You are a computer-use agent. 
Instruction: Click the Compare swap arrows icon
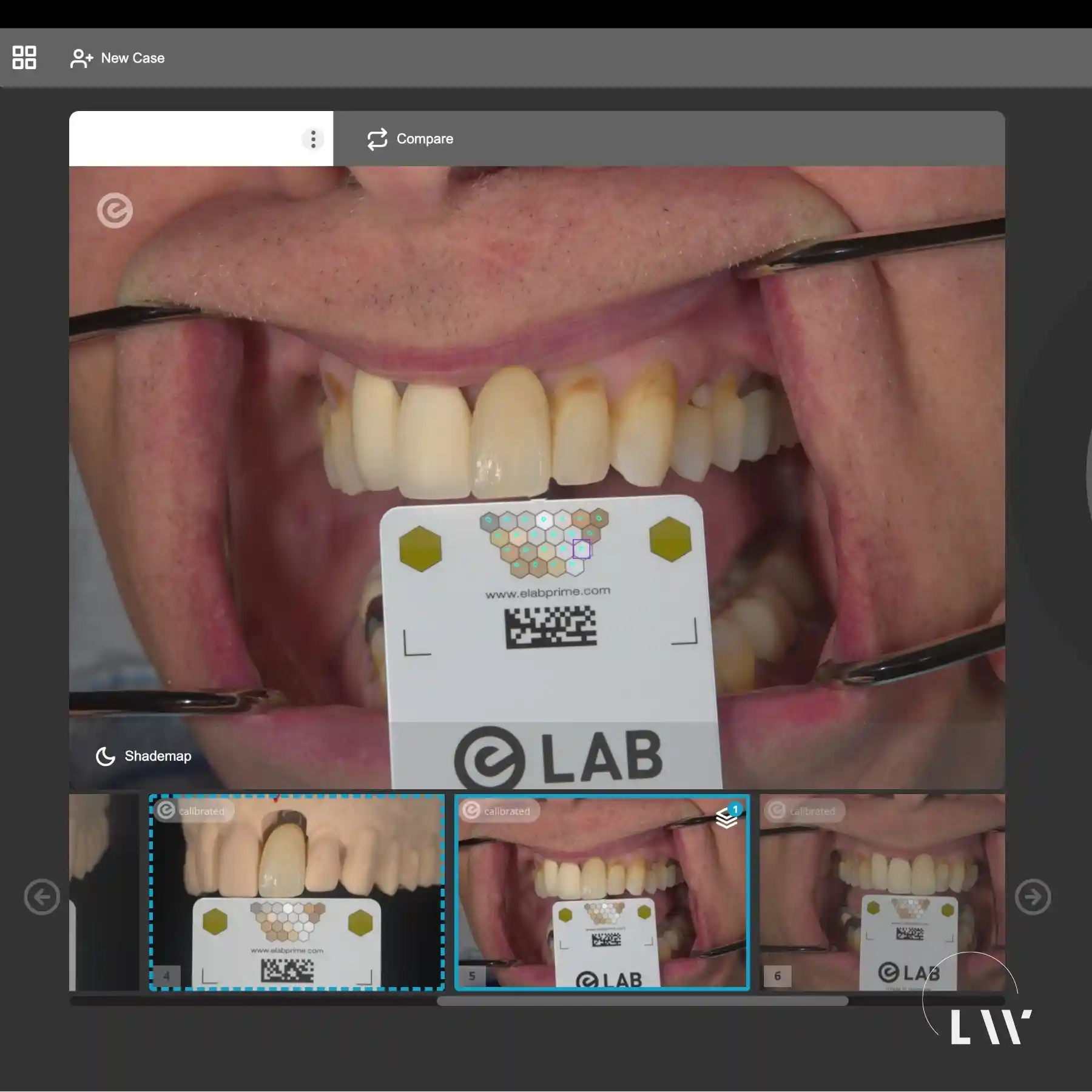pos(377,139)
